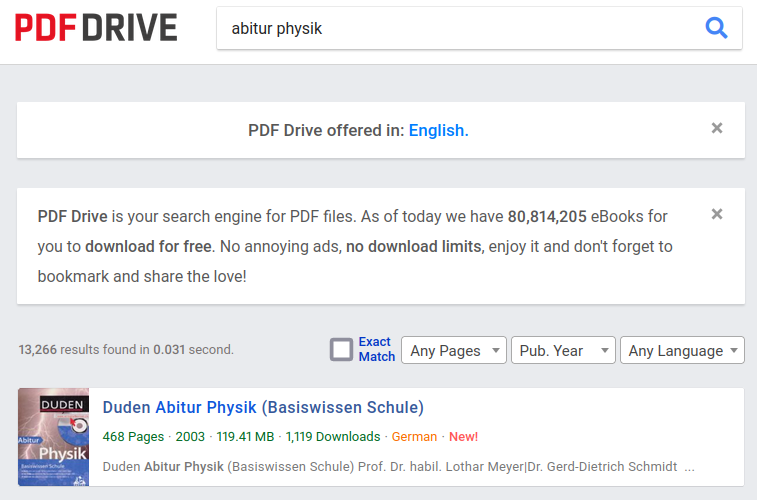Click the '468 Pages' info label

click(x=132, y=437)
